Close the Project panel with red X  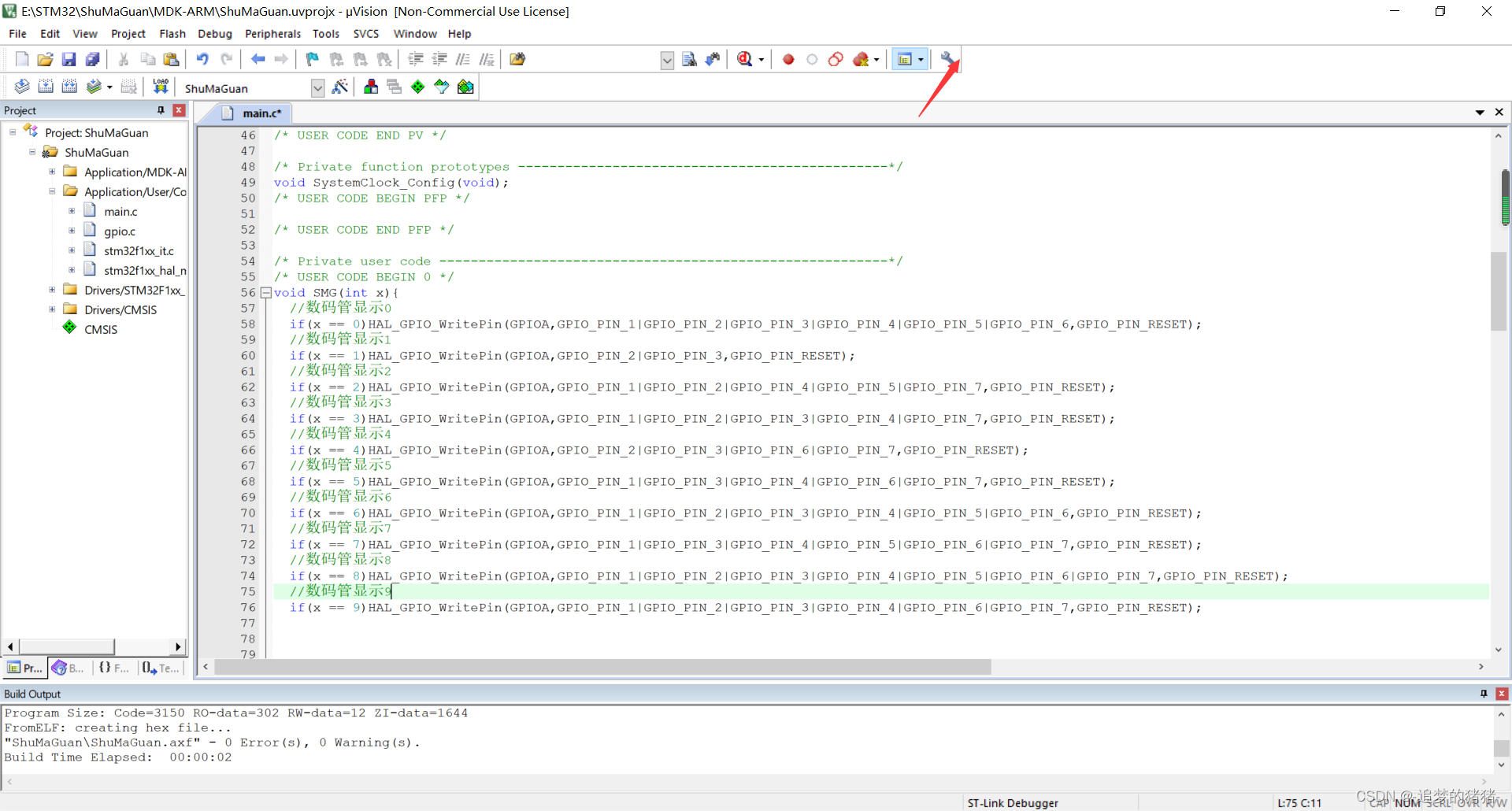180,110
